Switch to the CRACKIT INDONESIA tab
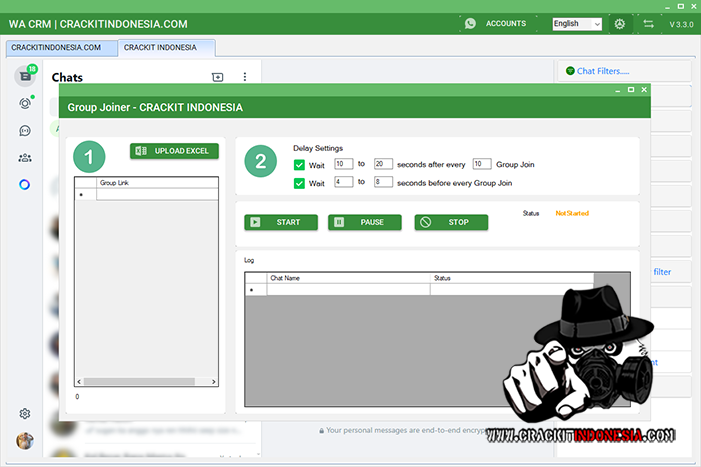Screen dimensions: 701x467 pos(160,47)
